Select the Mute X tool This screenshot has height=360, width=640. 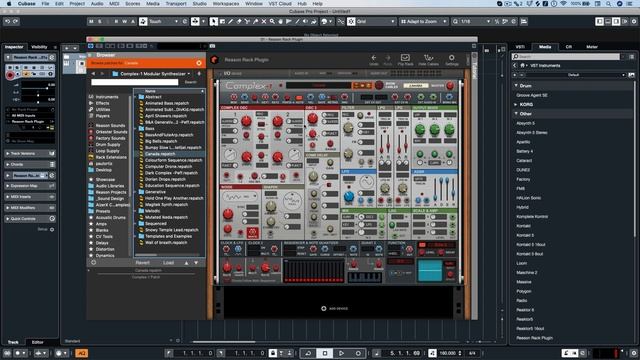click(264, 21)
